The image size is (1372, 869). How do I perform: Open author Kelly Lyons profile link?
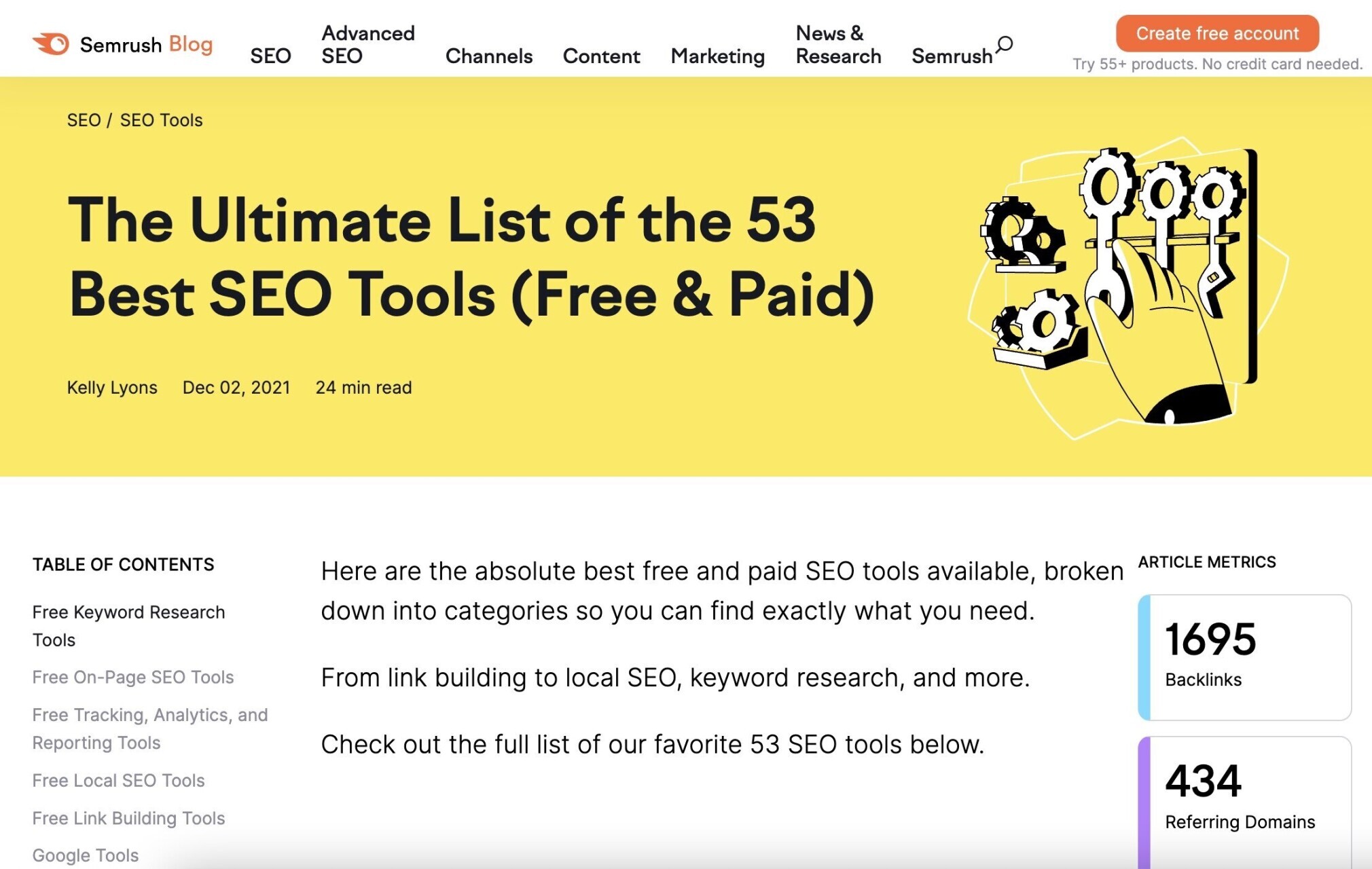(112, 388)
